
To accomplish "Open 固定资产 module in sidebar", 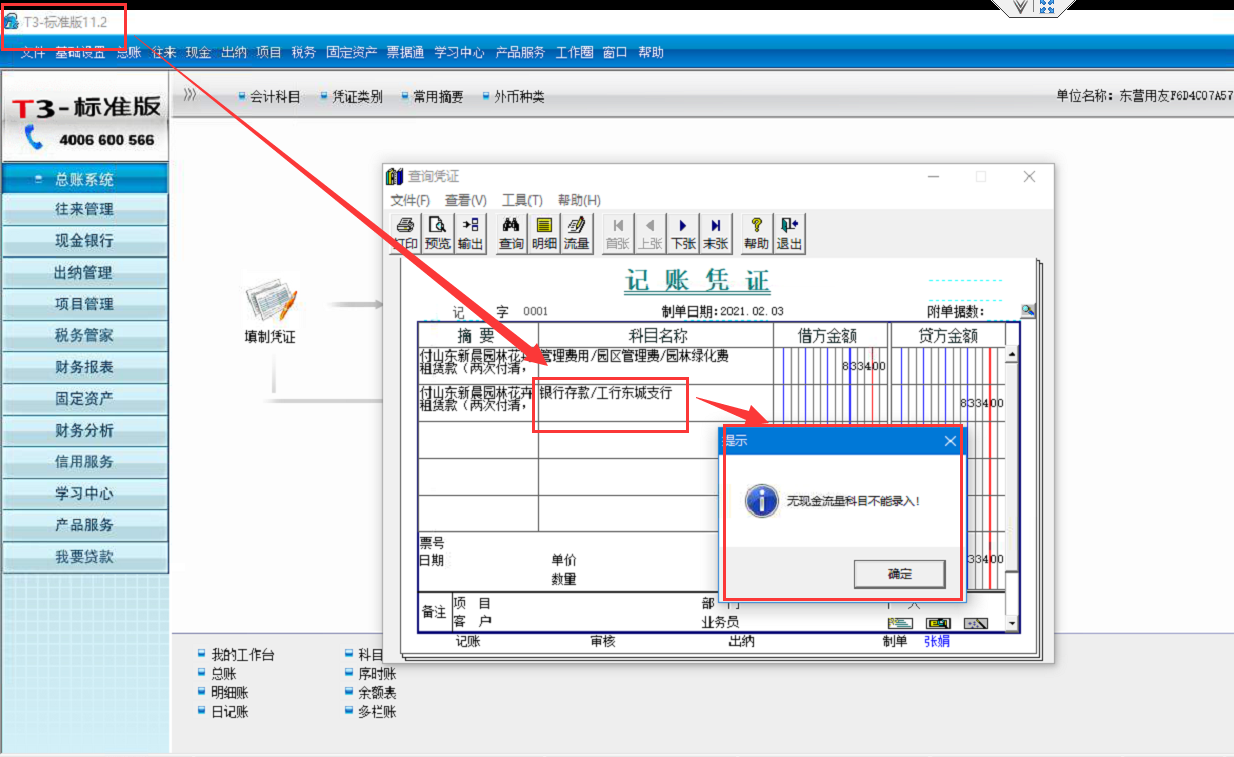I will [85, 399].
